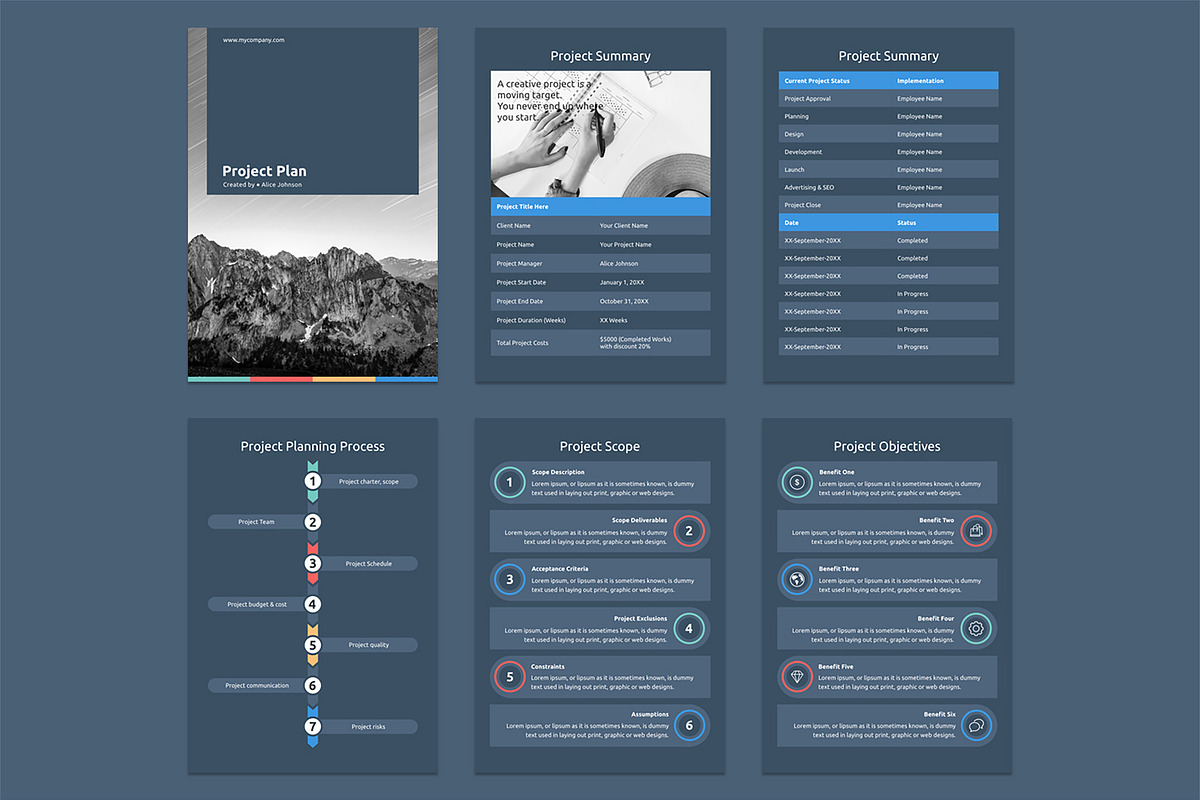Expand the yellow chevron above Project quality

[x=313, y=628]
